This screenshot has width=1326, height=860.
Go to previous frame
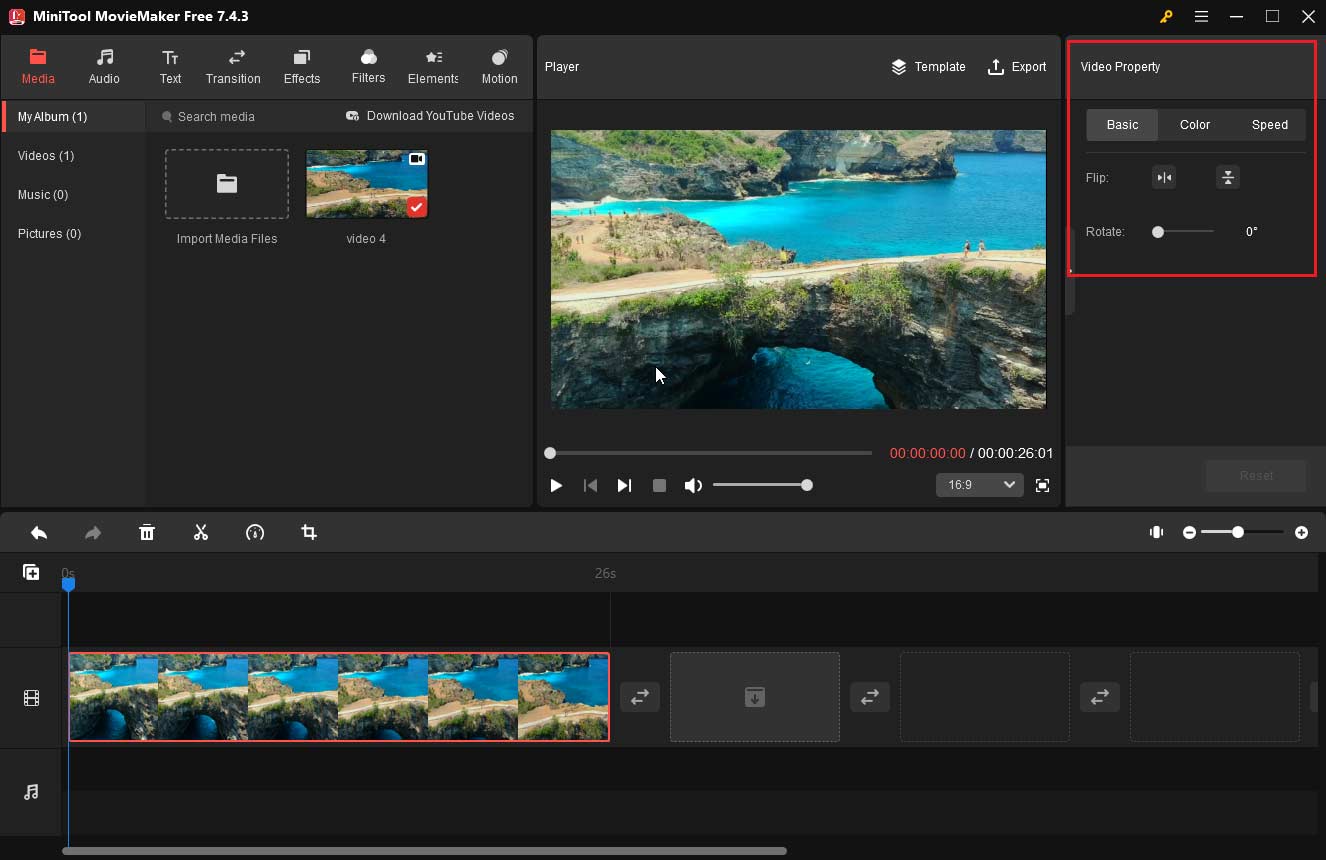tap(590, 486)
